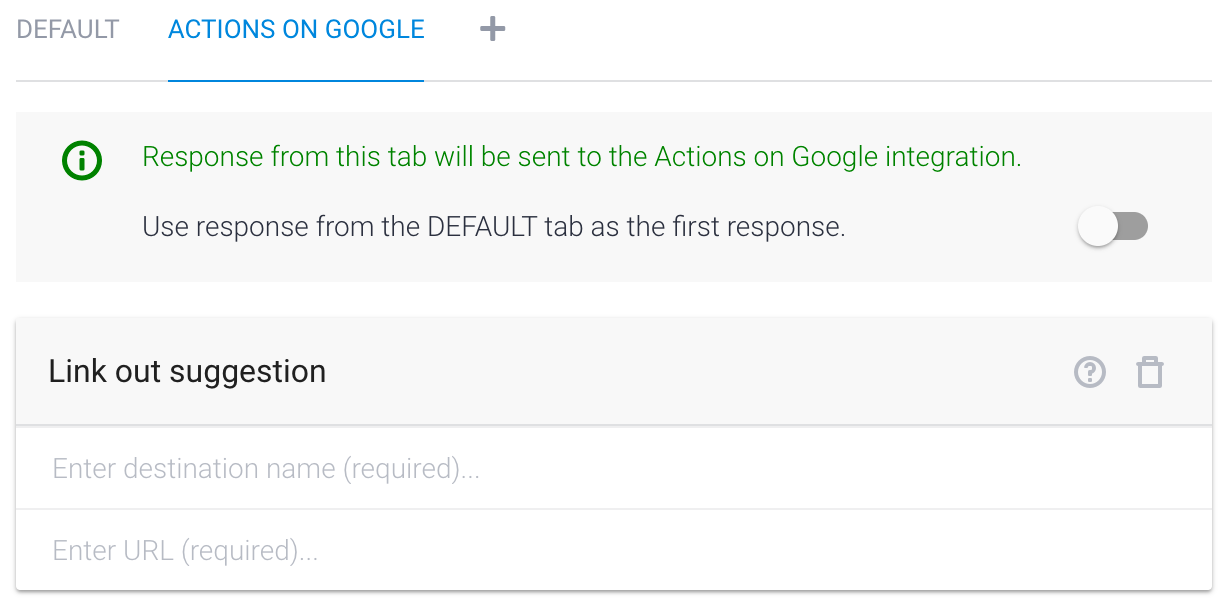The width and height of the screenshot is (1226, 606).
Task: Click the Link out suggestion card header bar
Action: (x=614, y=371)
